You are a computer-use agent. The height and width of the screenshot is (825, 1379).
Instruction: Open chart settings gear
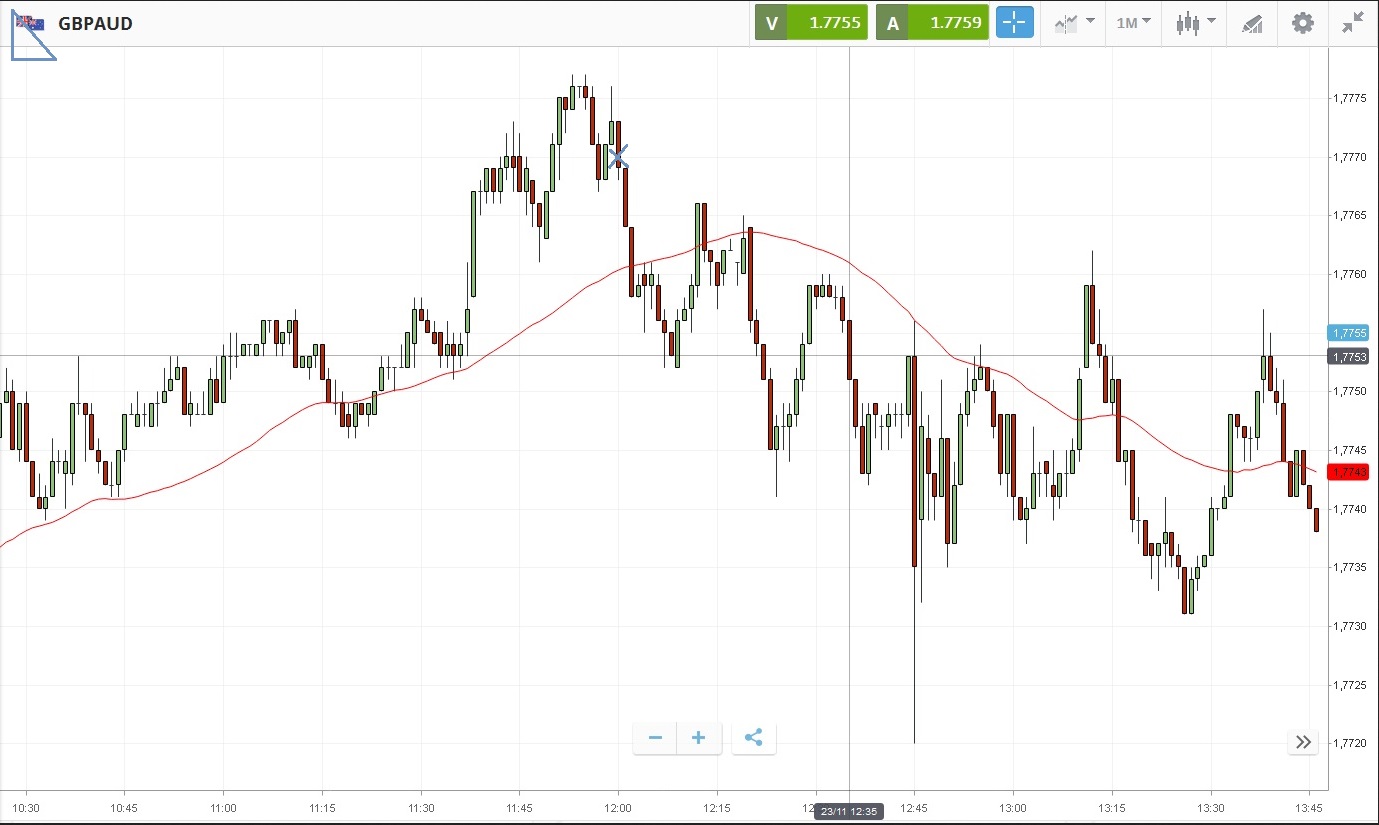click(1302, 22)
